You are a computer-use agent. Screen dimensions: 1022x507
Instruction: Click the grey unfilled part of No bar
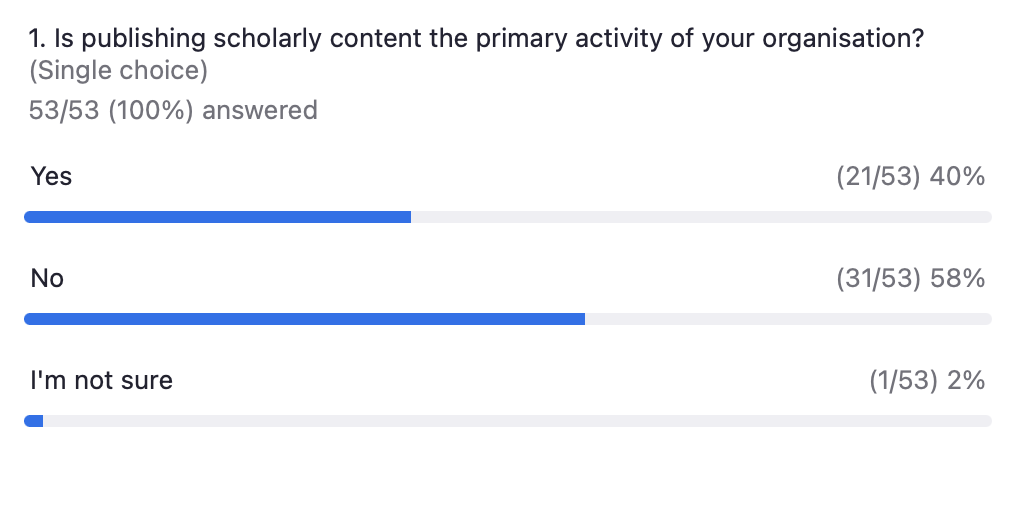tap(788, 319)
